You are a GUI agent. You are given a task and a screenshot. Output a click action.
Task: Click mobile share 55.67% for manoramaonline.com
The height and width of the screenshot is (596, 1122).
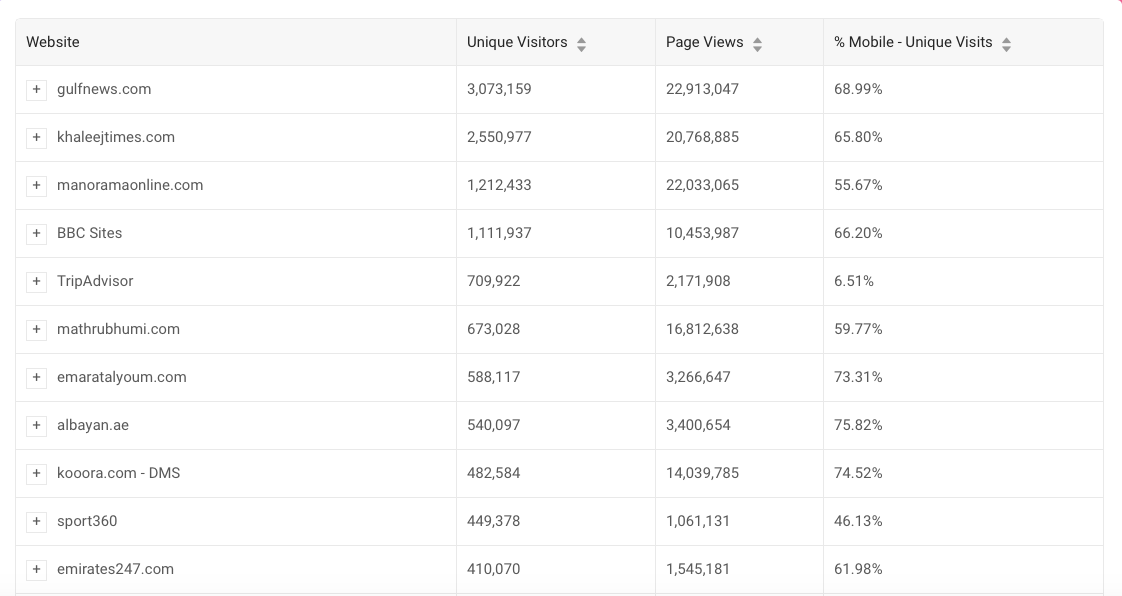click(x=859, y=185)
